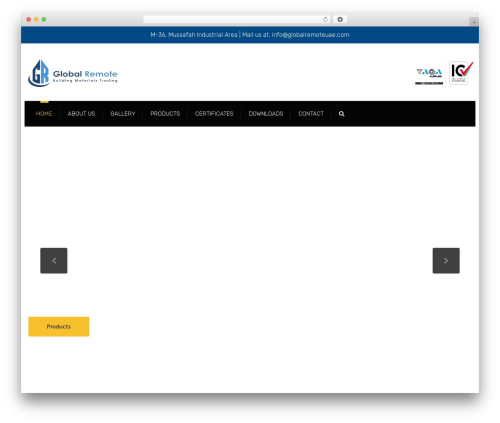This screenshot has height=423, width=500.
Task: Click the Mussafah Industrial Area address text
Action: tap(194, 35)
